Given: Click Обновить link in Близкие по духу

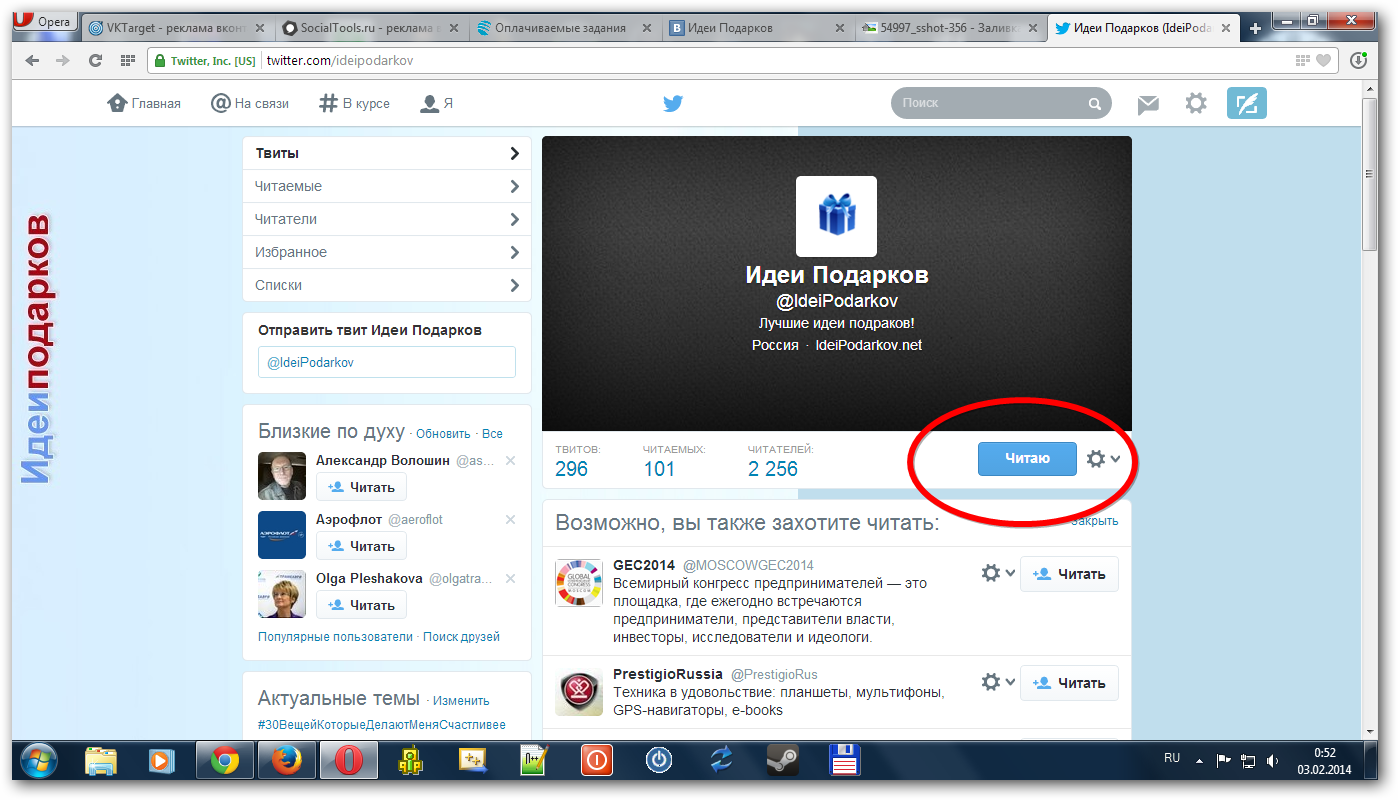Looking at the screenshot, I should [443, 434].
